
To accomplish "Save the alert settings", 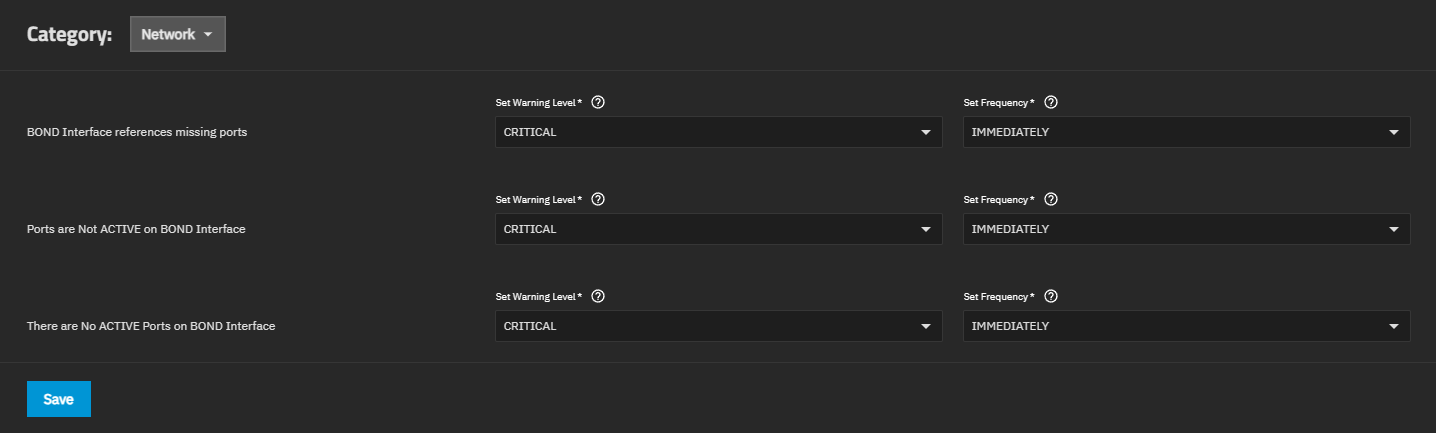I will [59, 399].
